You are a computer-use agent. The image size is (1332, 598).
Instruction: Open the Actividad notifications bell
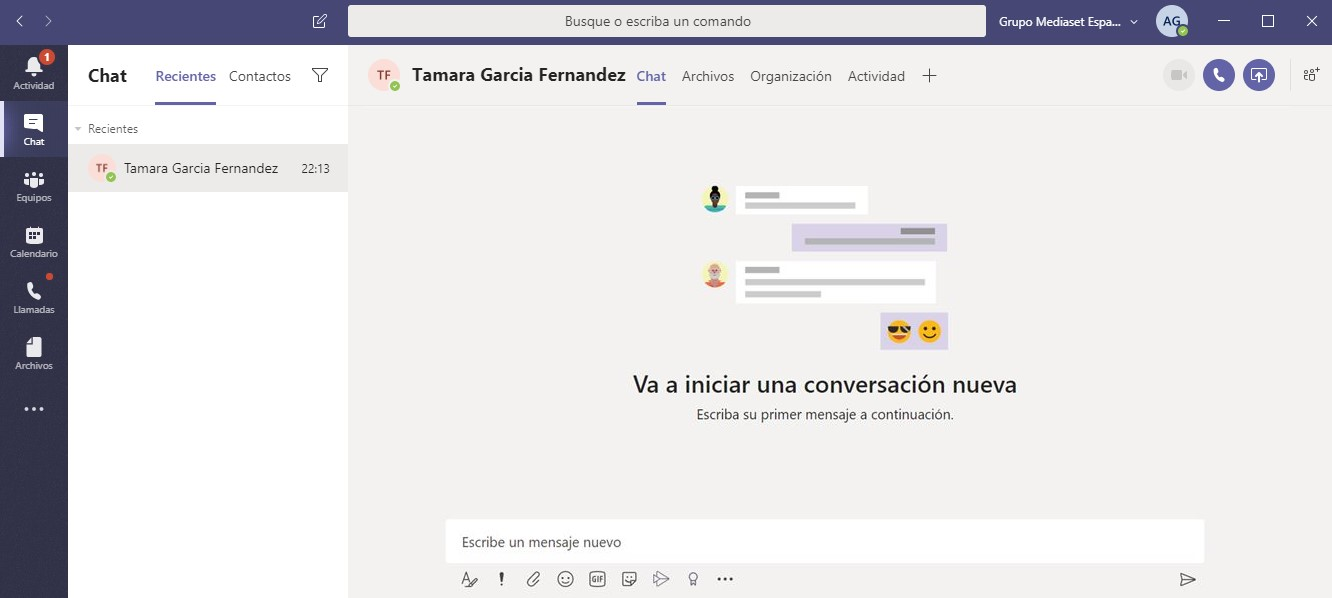tap(34, 72)
